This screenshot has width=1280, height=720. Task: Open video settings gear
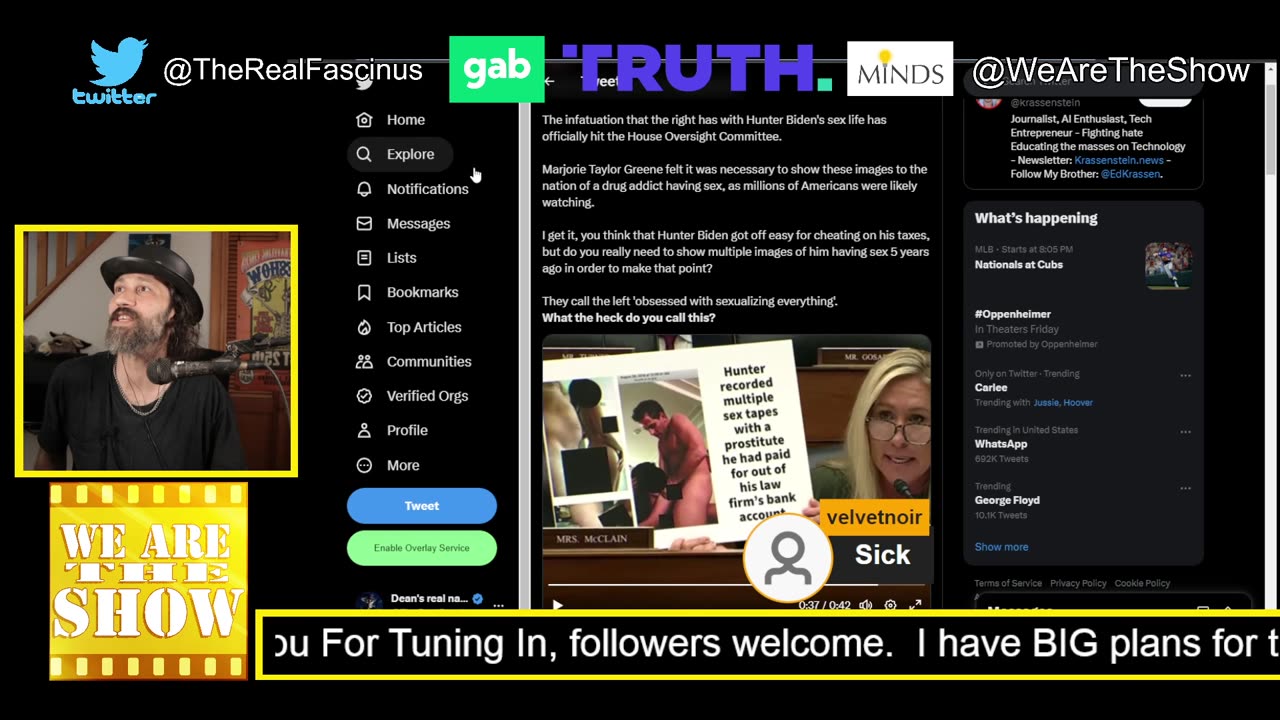click(890, 605)
